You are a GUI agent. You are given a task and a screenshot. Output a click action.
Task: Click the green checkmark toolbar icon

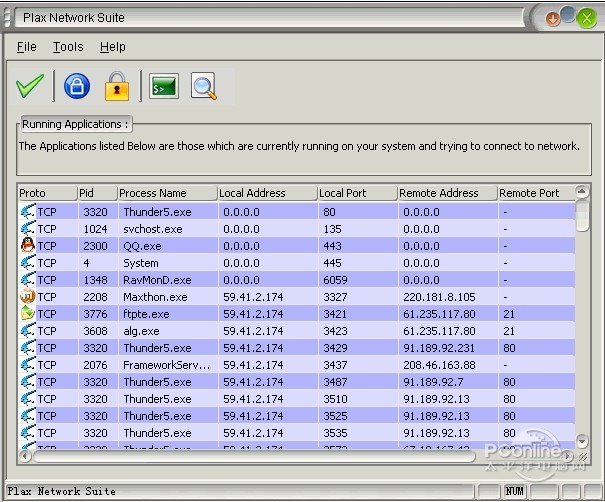[30, 86]
